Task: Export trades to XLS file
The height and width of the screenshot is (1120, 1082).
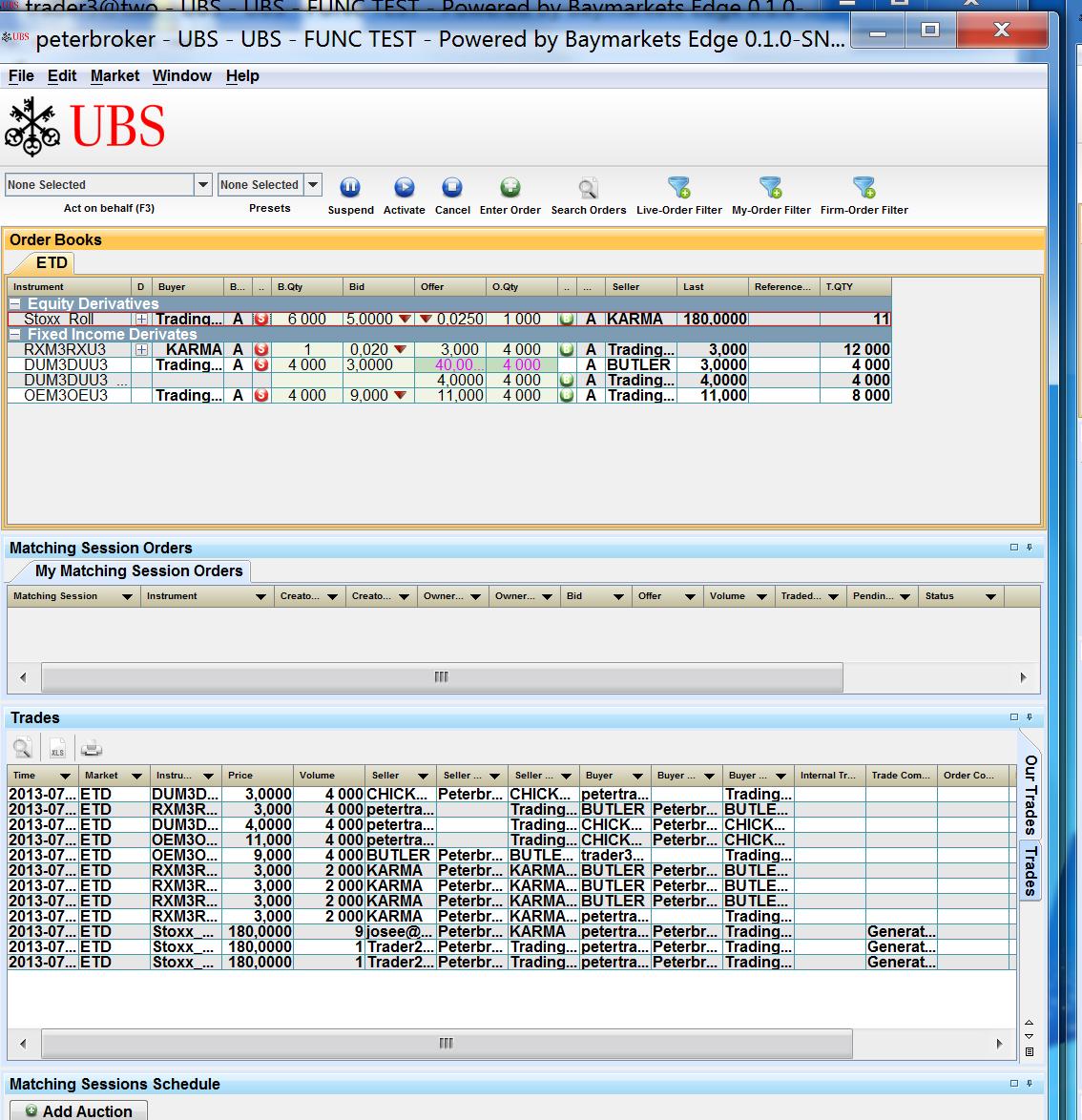Action: click(x=57, y=748)
